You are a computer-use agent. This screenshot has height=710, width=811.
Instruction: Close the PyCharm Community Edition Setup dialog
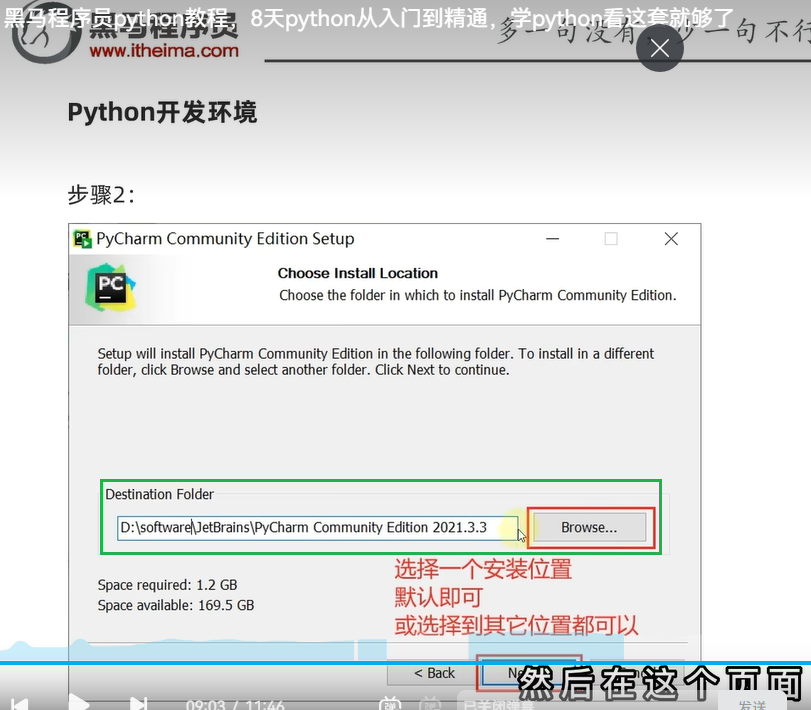pyautogui.click(x=671, y=239)
